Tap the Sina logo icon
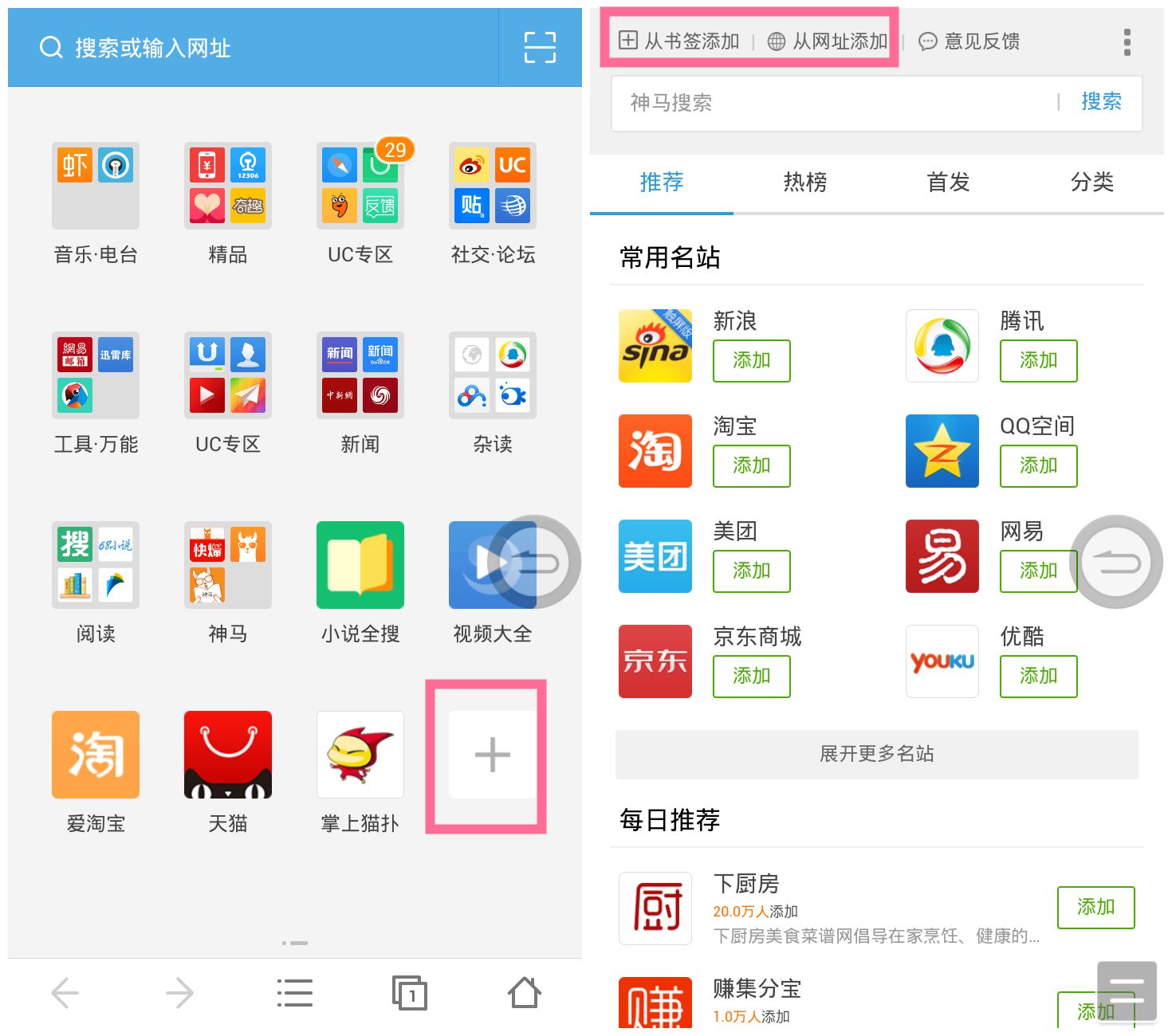The height and width of the screenshot is (1036, 1172). click(x=655, y=346)
